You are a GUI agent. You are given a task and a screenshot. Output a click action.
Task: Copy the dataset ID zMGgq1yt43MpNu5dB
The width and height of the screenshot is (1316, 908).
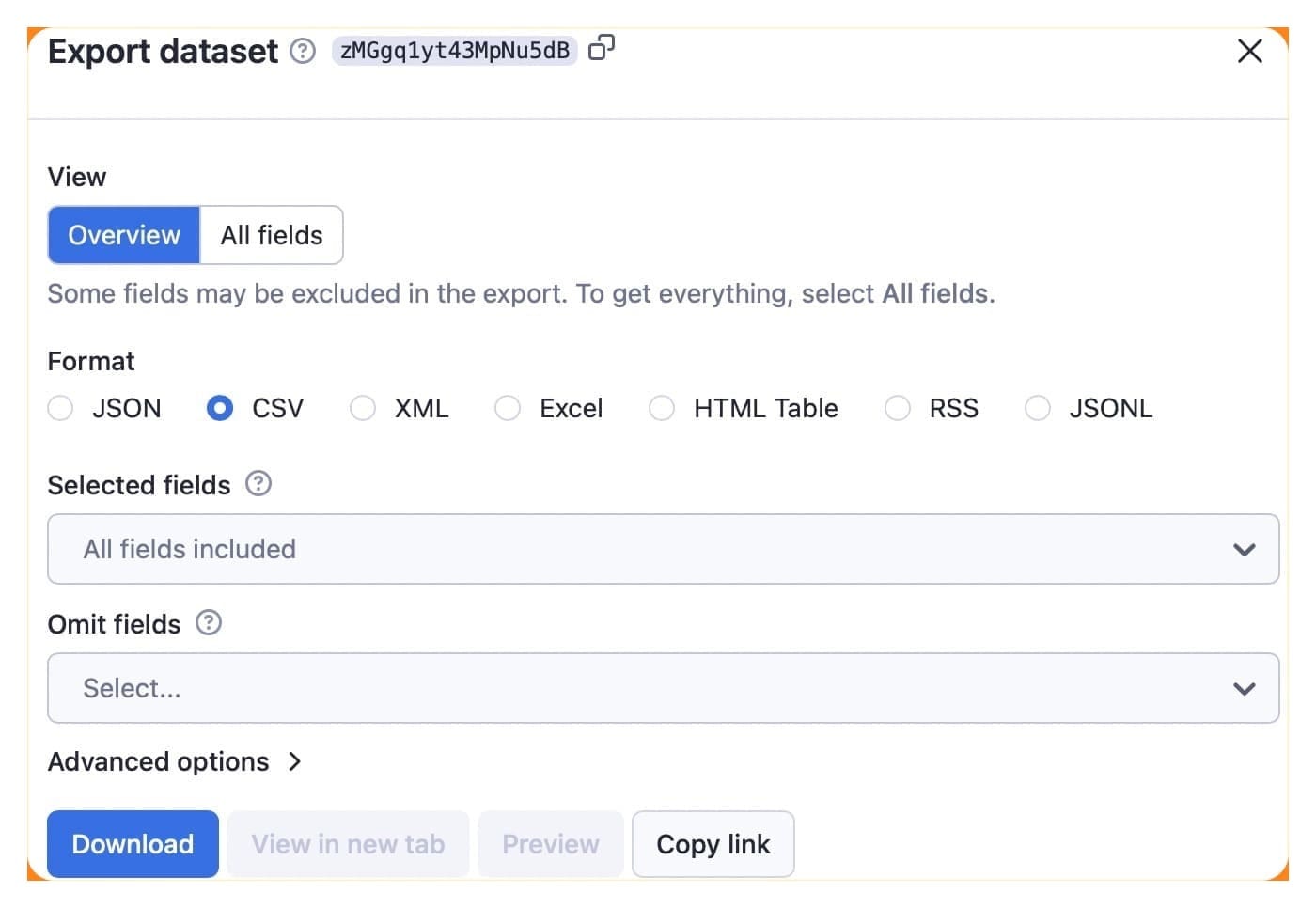601,48
